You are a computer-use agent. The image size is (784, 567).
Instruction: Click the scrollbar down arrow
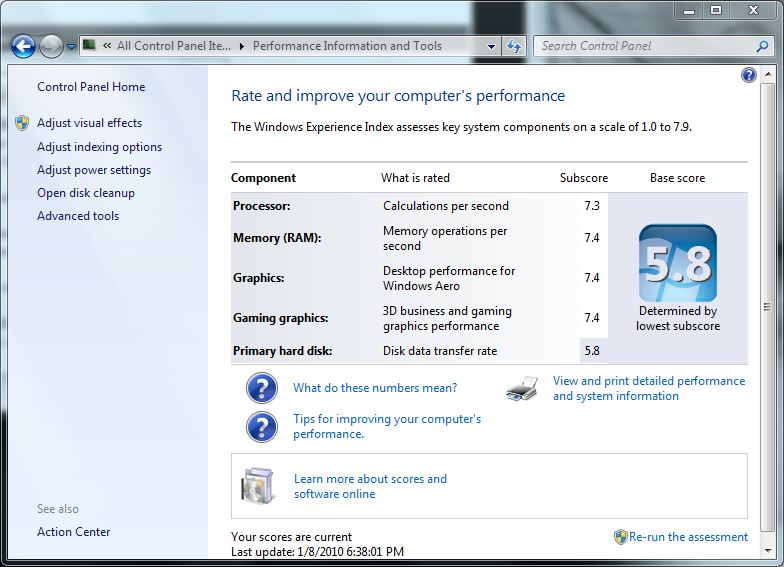click(x=768, y=551)
